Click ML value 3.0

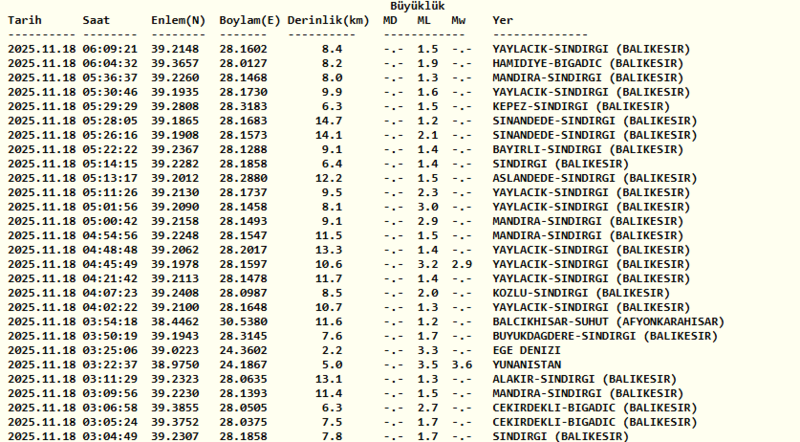click(428, 206)
